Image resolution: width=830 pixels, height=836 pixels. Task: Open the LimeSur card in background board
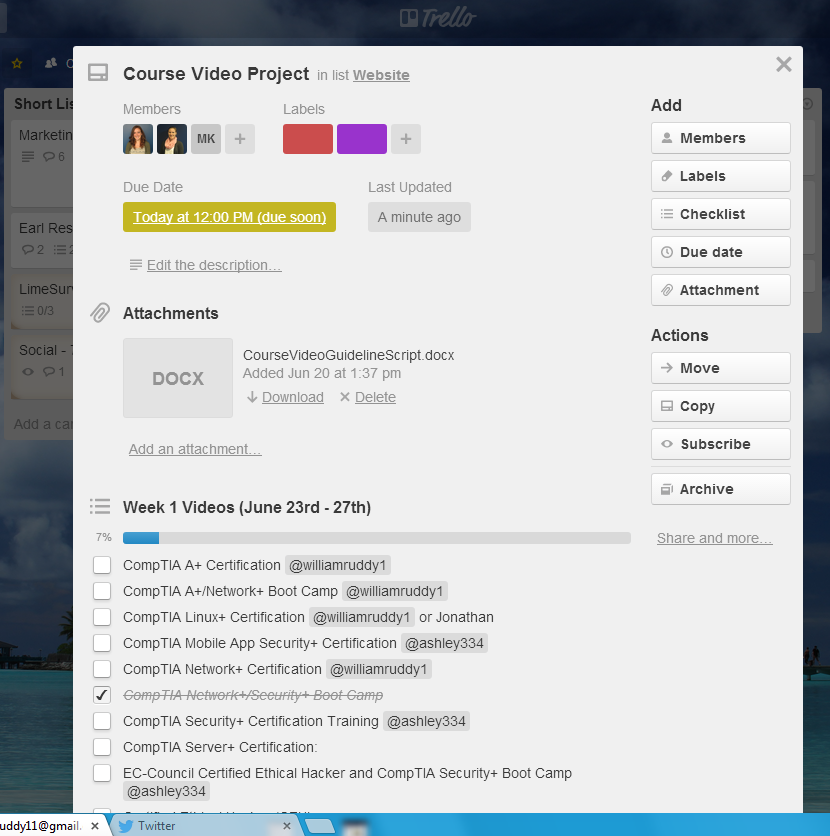[x=43, y=300]
